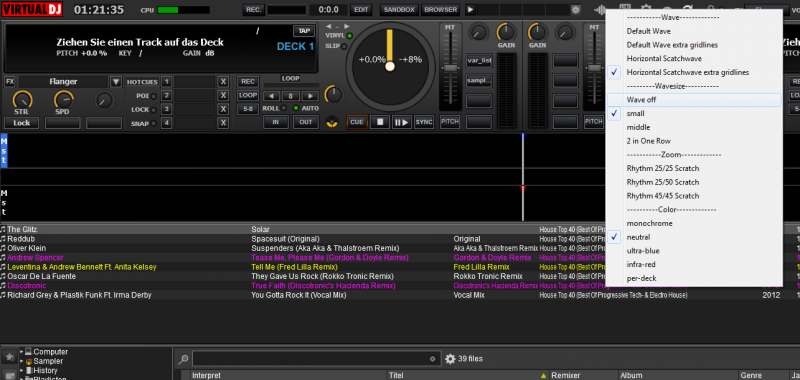Click the yellow headphone cue icon near CUE

click(x=332, y=122)
